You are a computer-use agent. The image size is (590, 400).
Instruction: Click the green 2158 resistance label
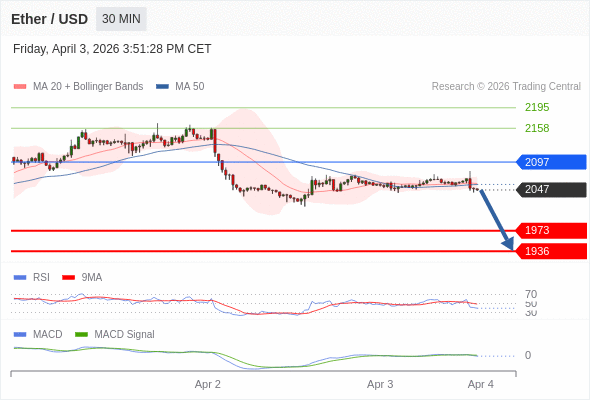click(x=537, y=128)
